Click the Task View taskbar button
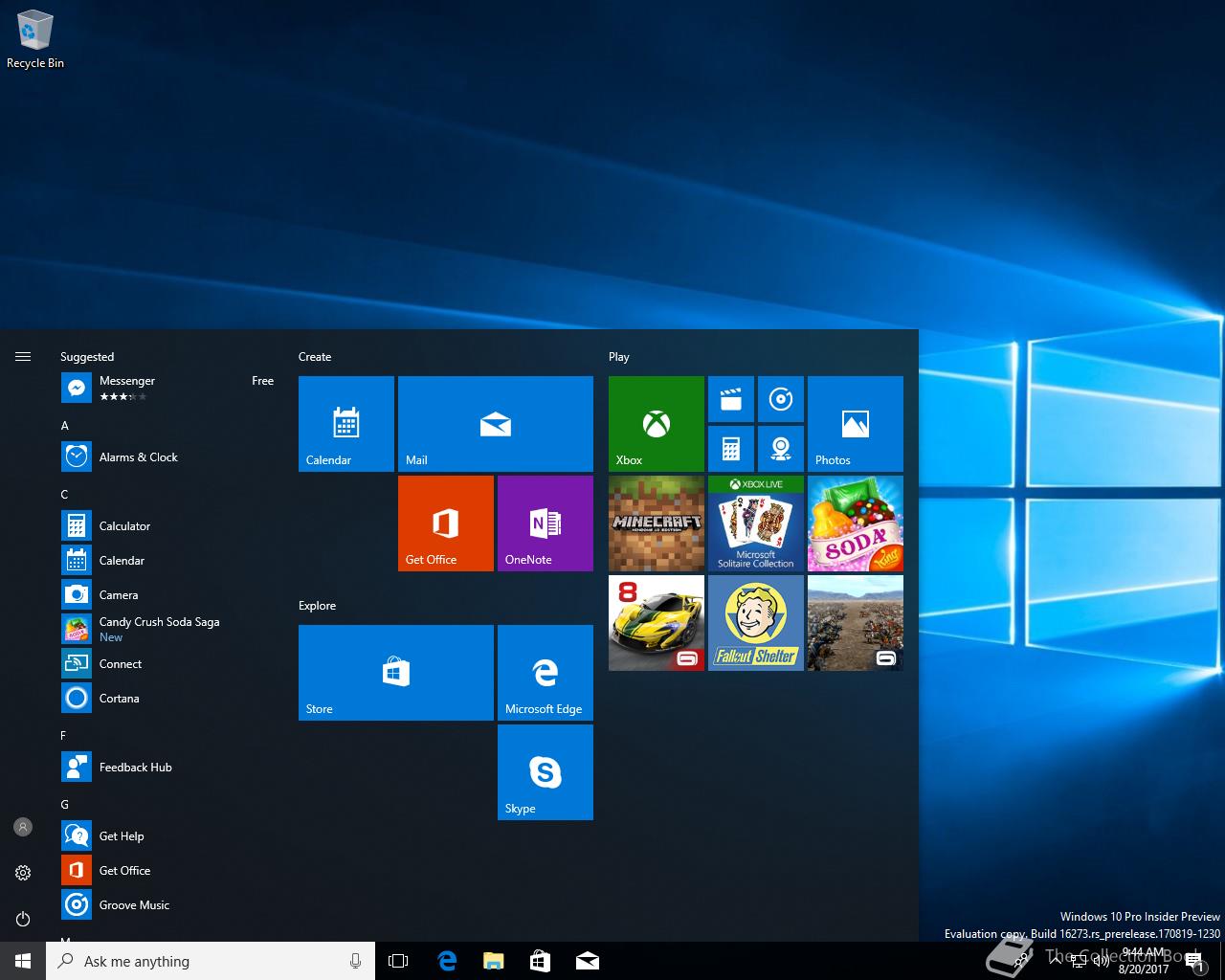 pos(398,961)
